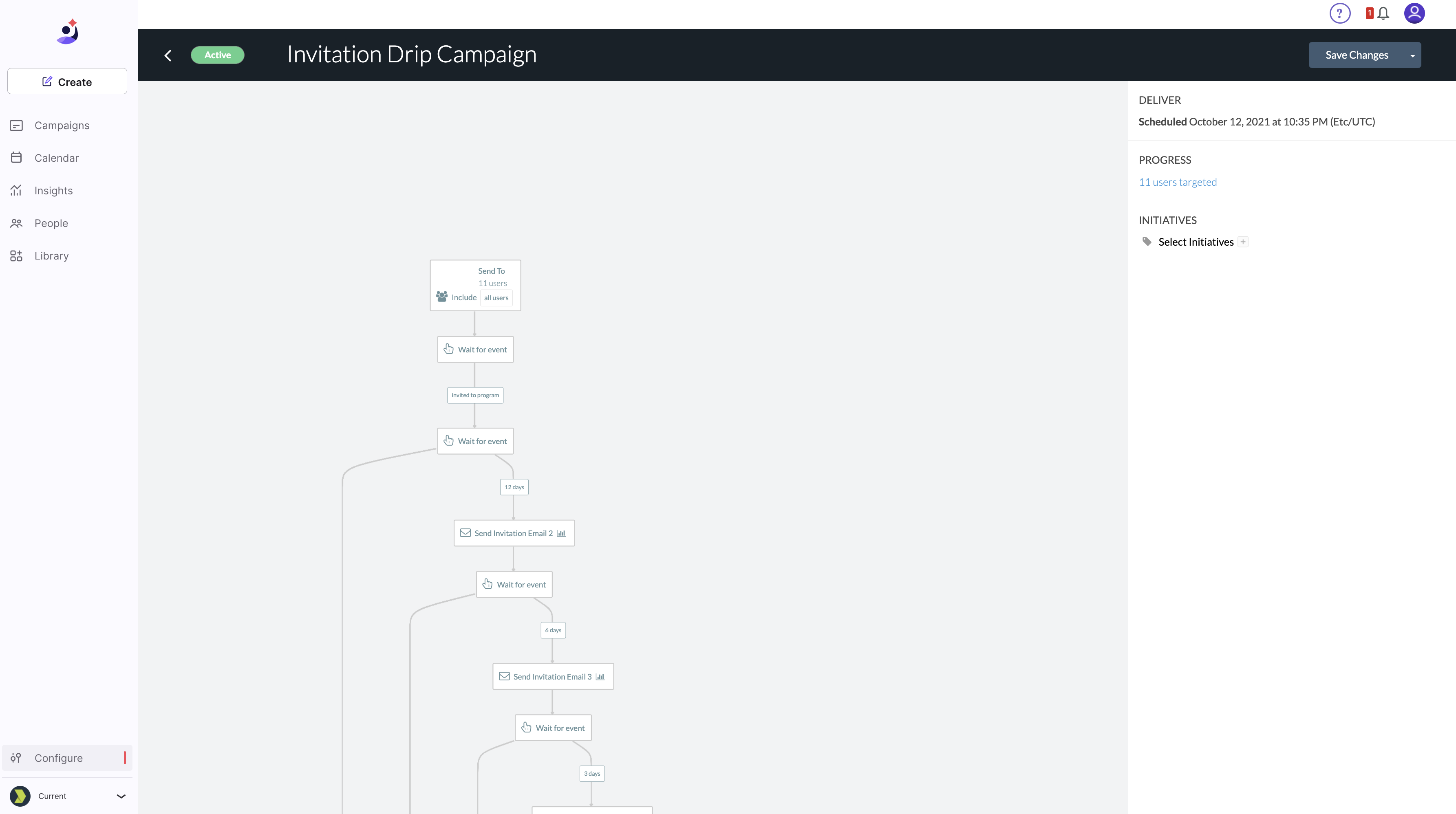Click the users group icon in Send To
Image resolution: width=1456 pixels, height=814 pixels.
442,297
